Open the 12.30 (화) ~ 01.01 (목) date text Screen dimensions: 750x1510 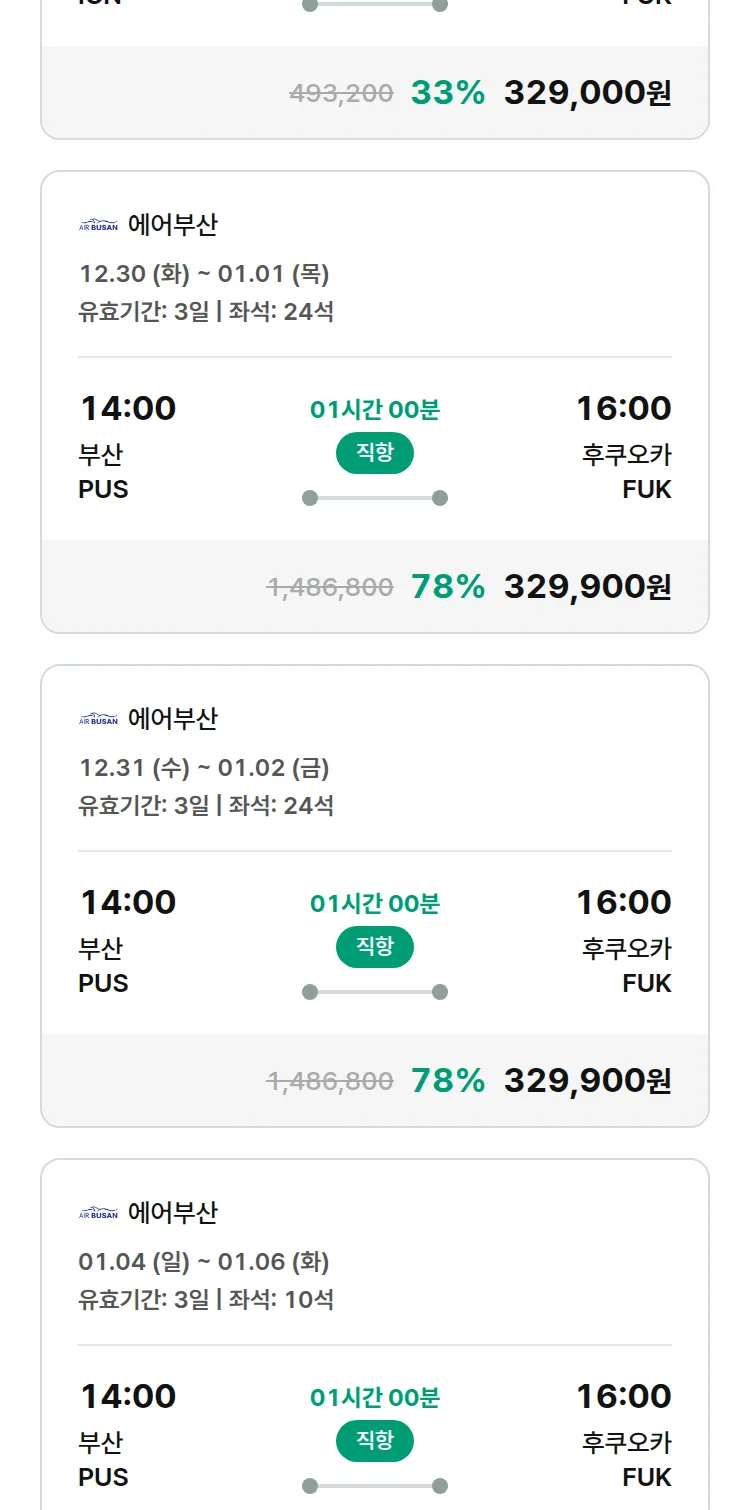coord(204,274)
